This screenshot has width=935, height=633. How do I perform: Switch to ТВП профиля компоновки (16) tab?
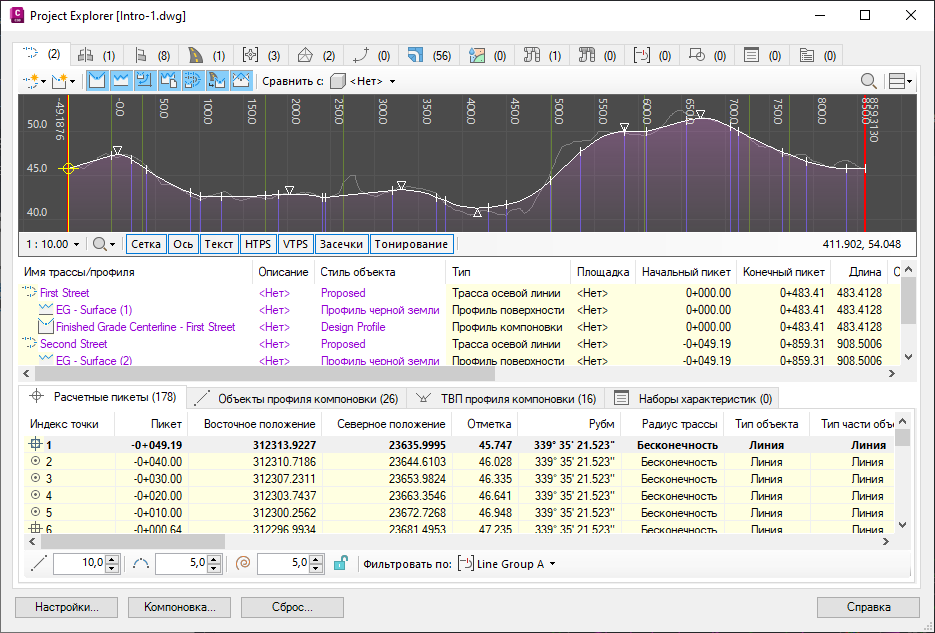pyautogui.click(x=506, y=399)
